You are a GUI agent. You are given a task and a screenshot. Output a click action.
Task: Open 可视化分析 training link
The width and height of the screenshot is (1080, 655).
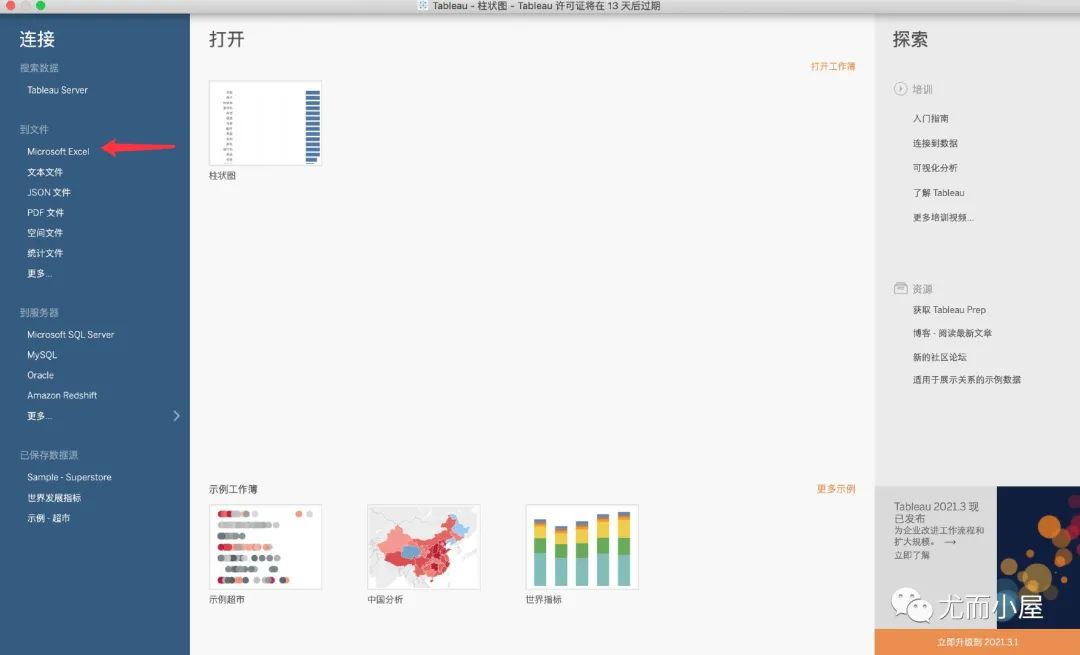coord(935,168)
